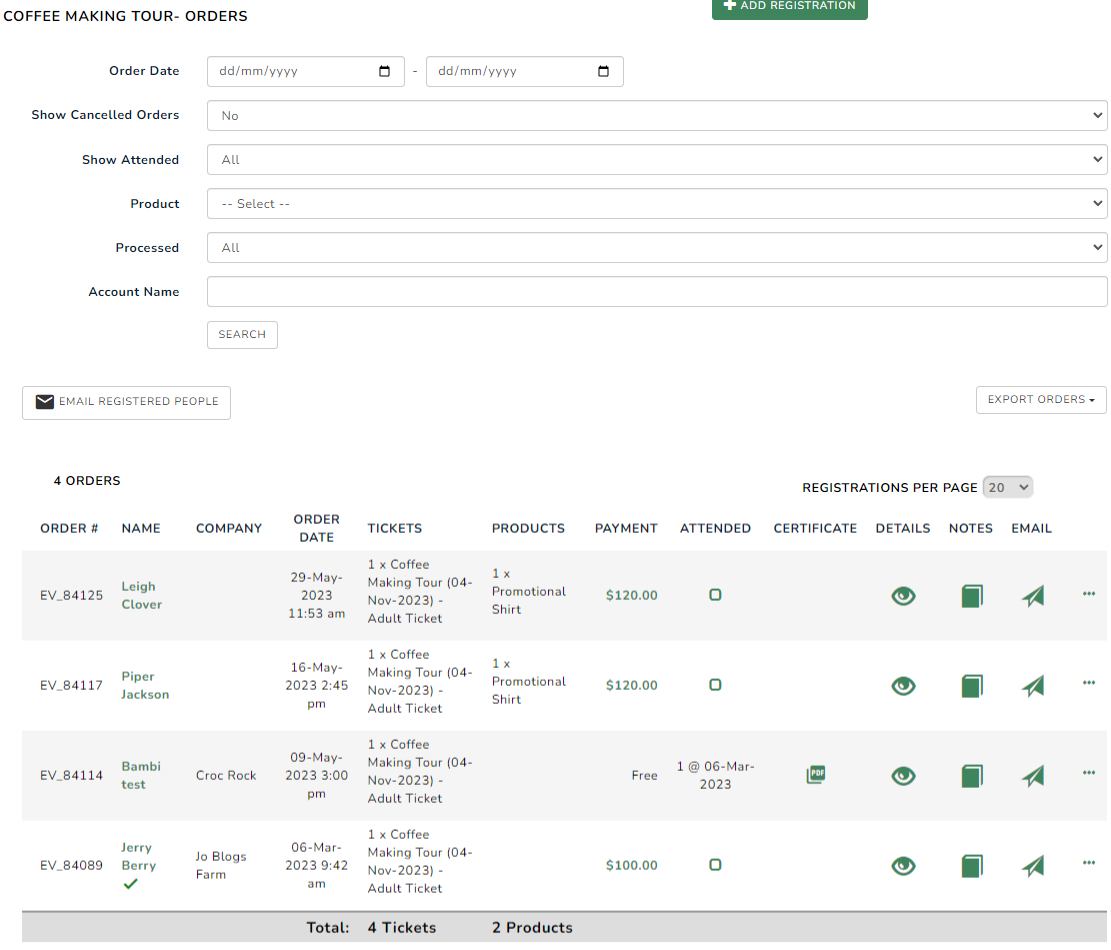Click the 2 Products total
Image resolution: width=1111 pixels, height=950 pixels.
coord(532,927)
